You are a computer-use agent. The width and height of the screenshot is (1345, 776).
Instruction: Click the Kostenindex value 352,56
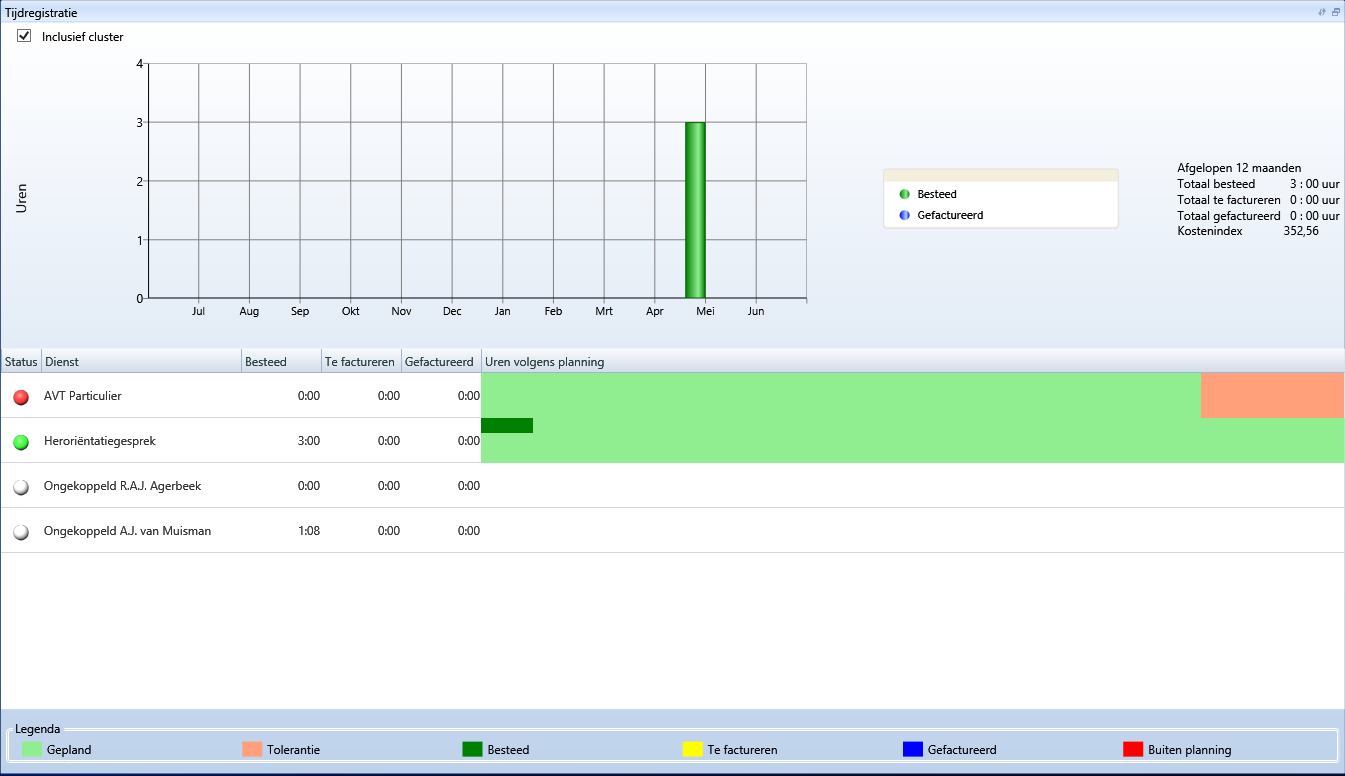tap(1301, 231)
